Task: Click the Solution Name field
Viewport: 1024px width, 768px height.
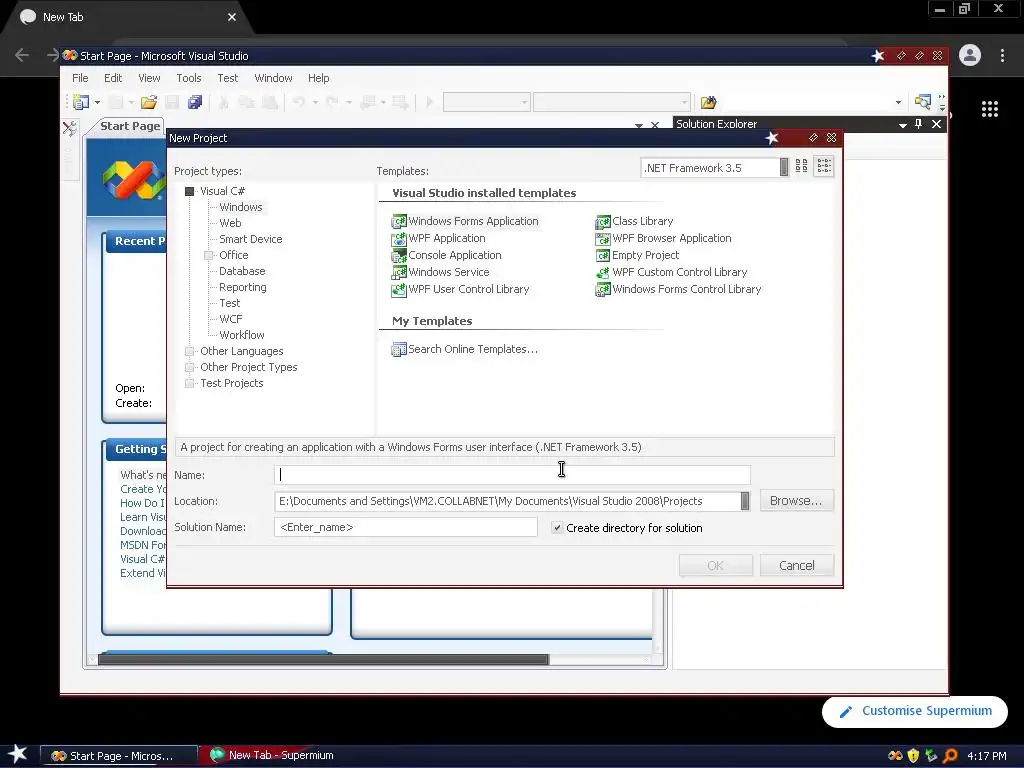Action: [406, 527]
